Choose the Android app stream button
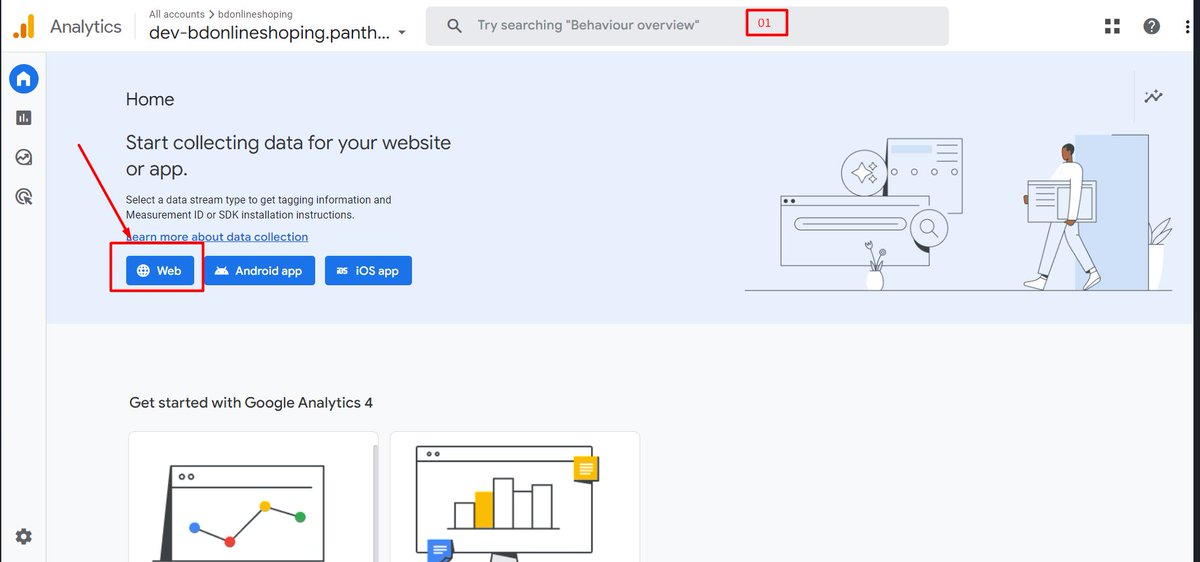This screenshot has height=562, width=1200. tap(260, 271)
